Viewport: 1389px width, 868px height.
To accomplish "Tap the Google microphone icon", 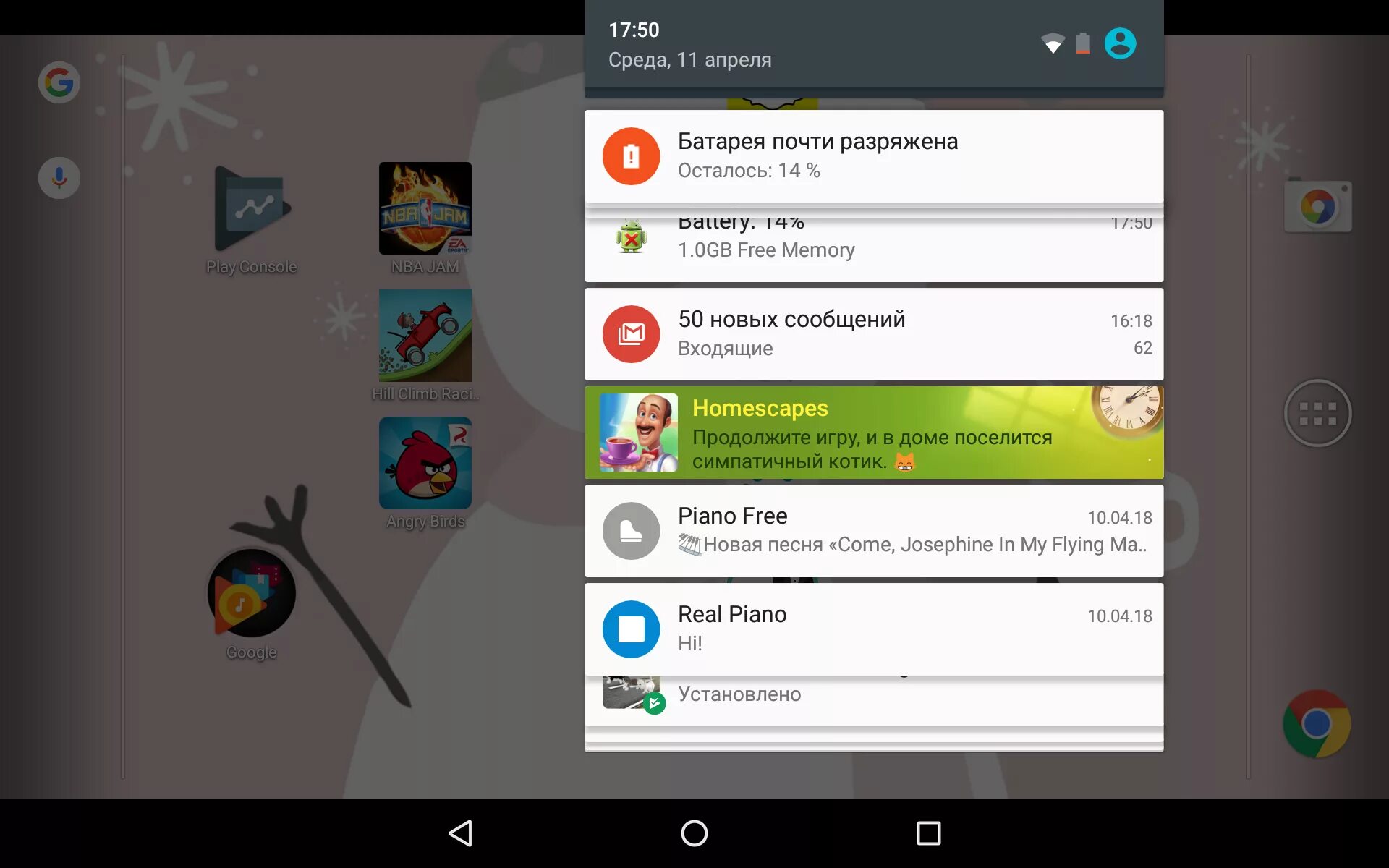I will (x=58, y=178).
